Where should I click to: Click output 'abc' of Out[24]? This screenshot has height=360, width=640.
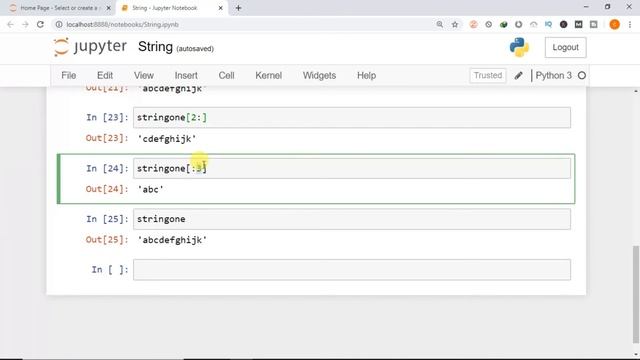click(x=150, y=189)
